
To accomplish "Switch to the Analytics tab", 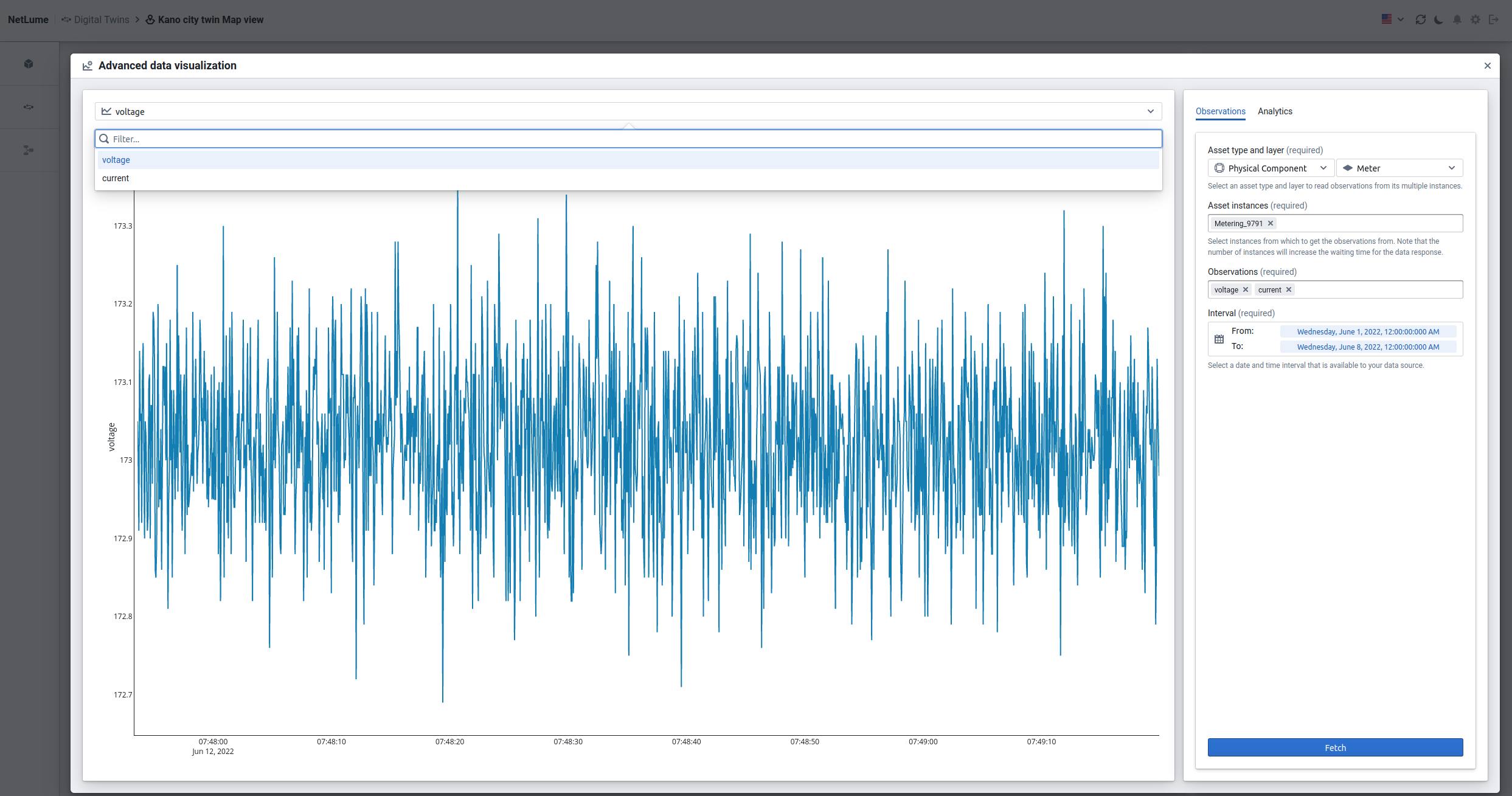I will click(x=1275, y=111).
